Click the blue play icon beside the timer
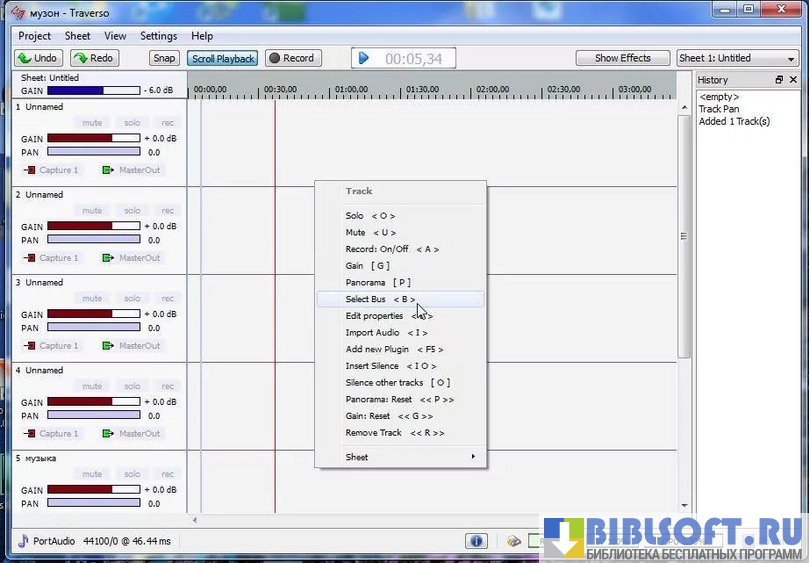The height and width of the screenshot is (563, 809). pyautogui.click(x=364, y=59)
